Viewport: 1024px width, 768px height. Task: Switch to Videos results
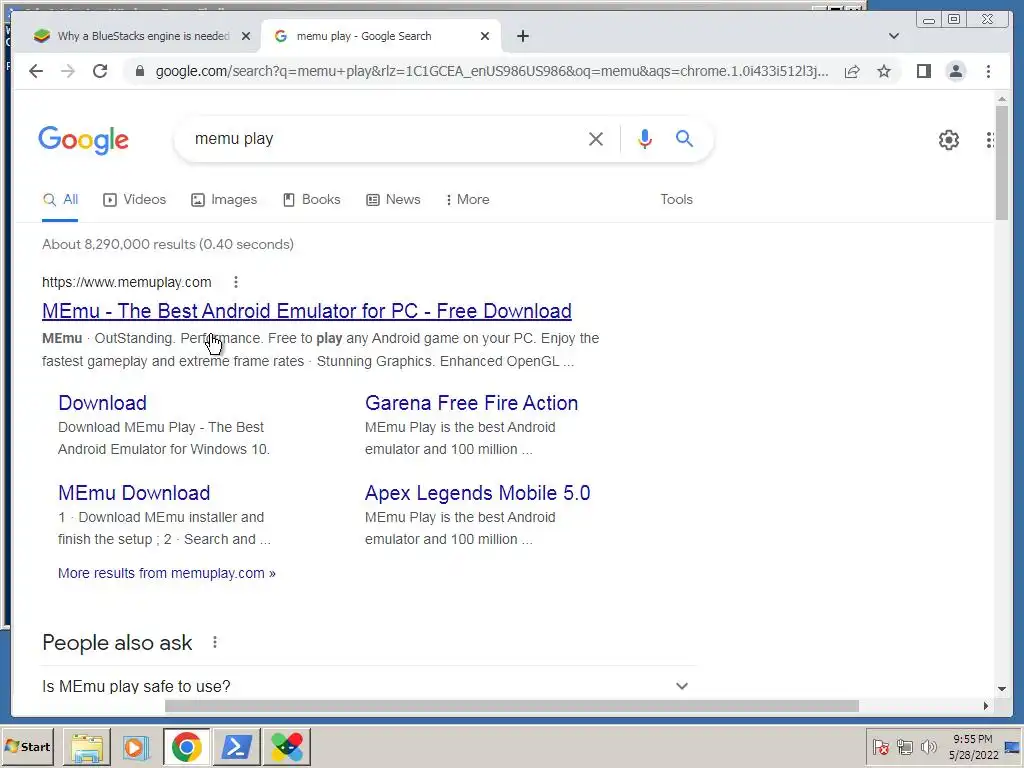click(135, 200)
